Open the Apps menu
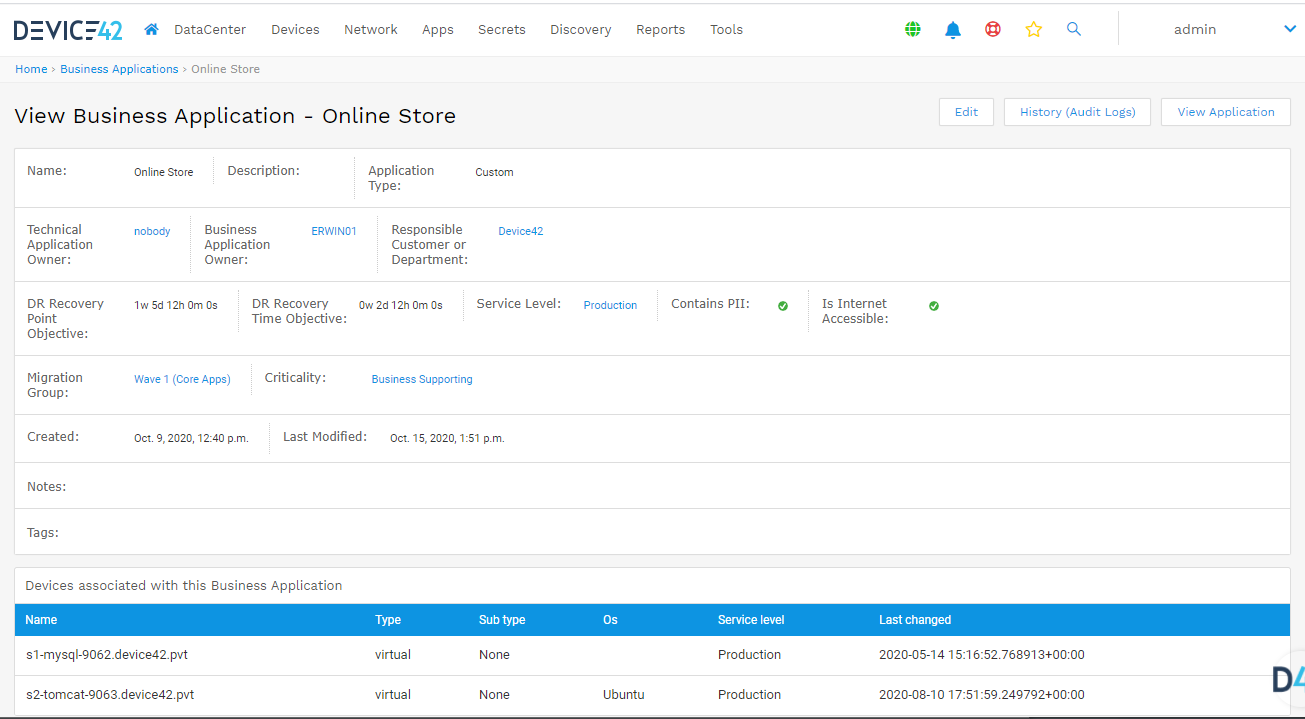The image size is (1305, 719). click(x=438, y=30)
